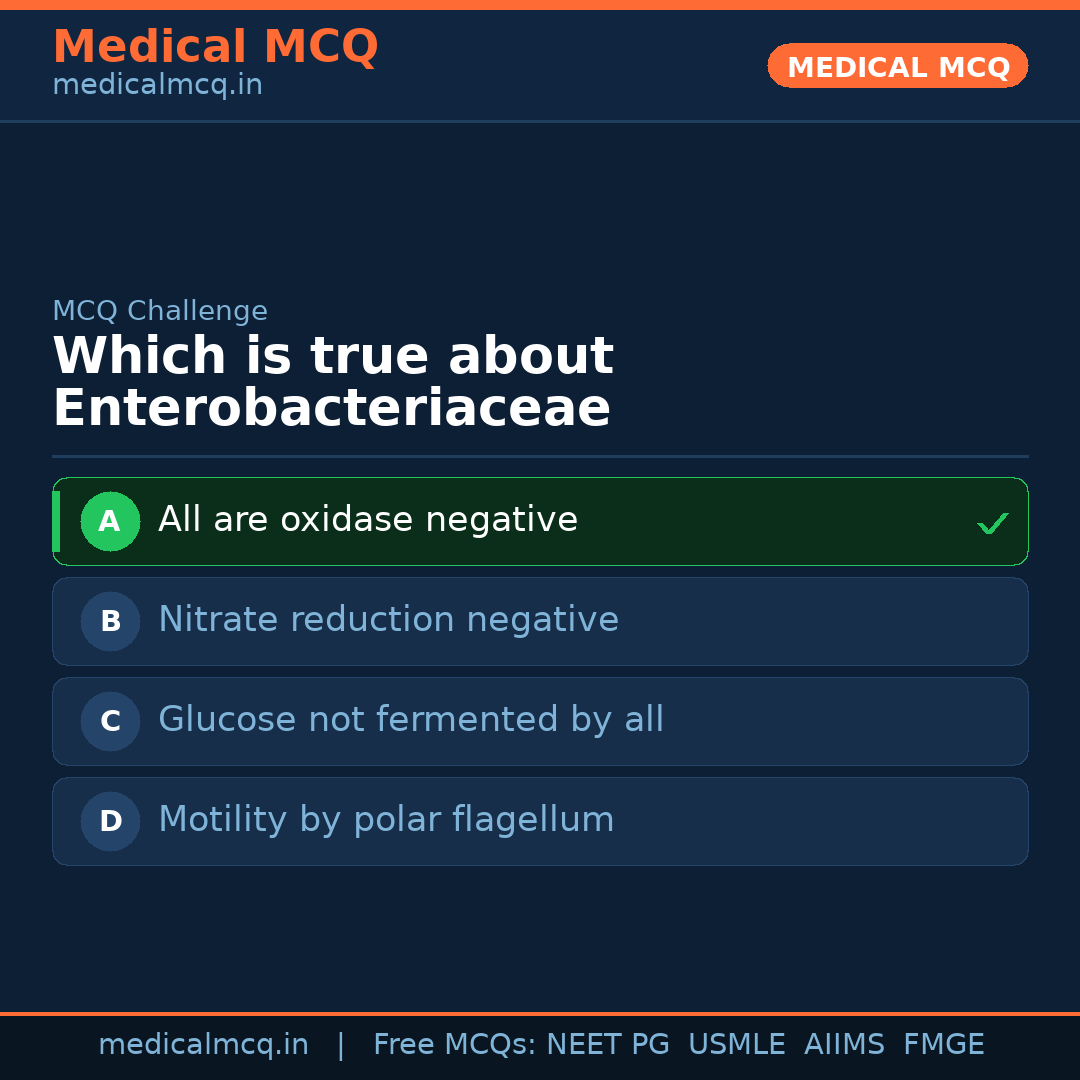Pick 'Glucose not fermented by all' answer
The height and width of the screenshot is (1080, 1080).
(x=410, y=720)
